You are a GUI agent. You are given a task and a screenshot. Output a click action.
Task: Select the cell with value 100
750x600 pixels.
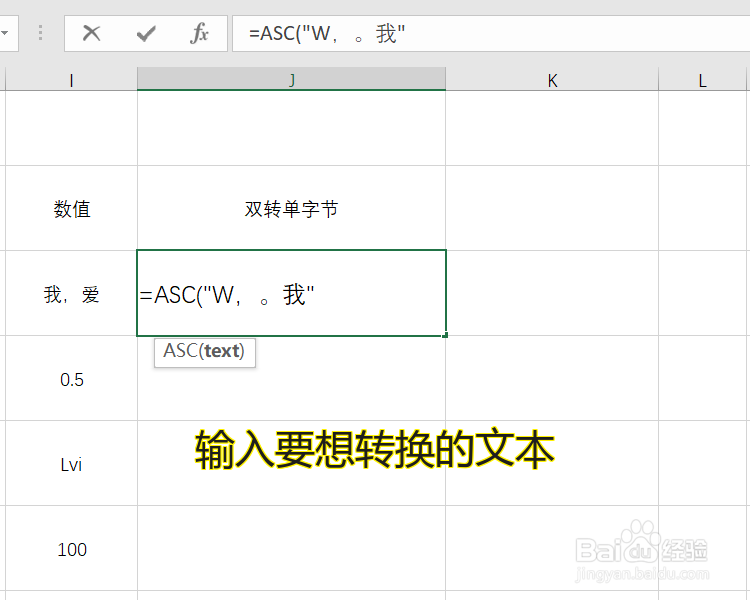(x=71, y=549)
